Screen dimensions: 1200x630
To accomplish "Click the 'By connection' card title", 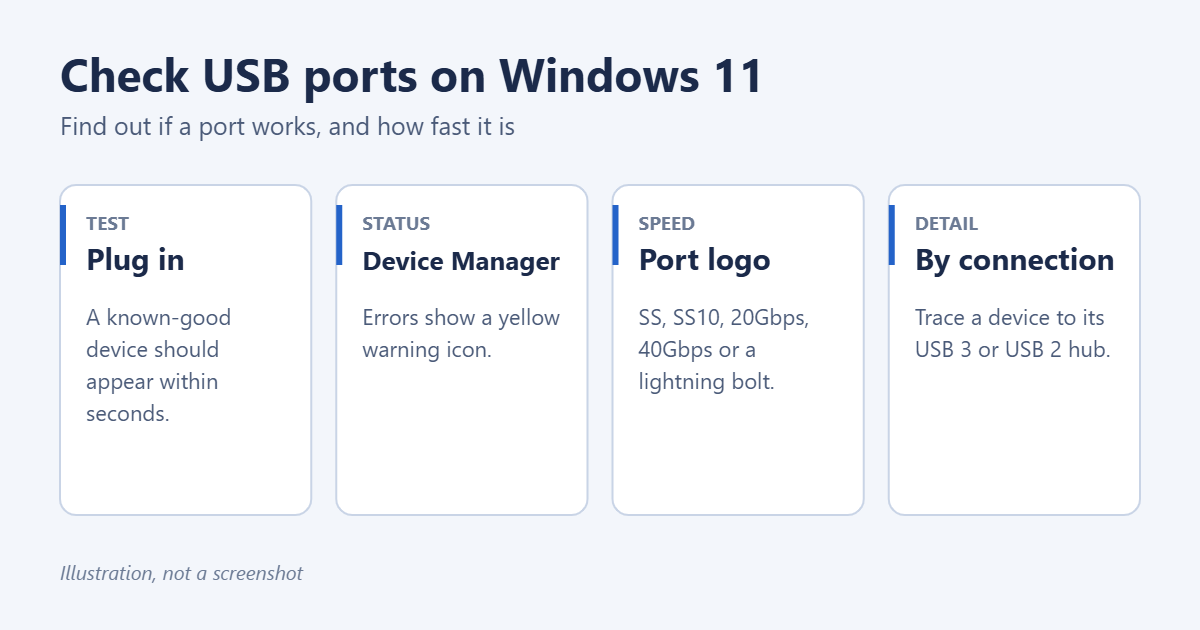I will (1014, 260).
